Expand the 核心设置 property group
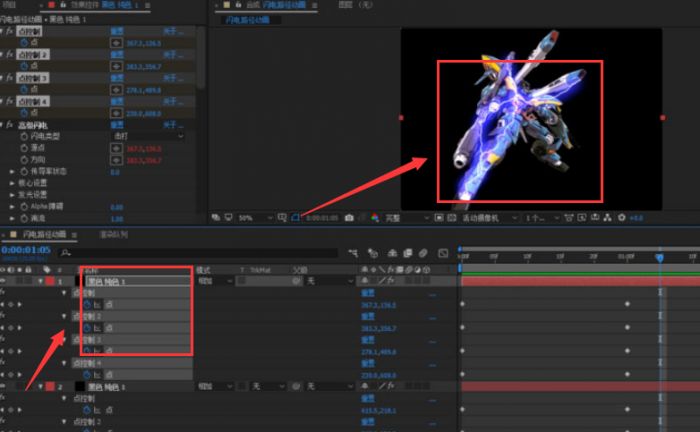 [x=10, y=183]
